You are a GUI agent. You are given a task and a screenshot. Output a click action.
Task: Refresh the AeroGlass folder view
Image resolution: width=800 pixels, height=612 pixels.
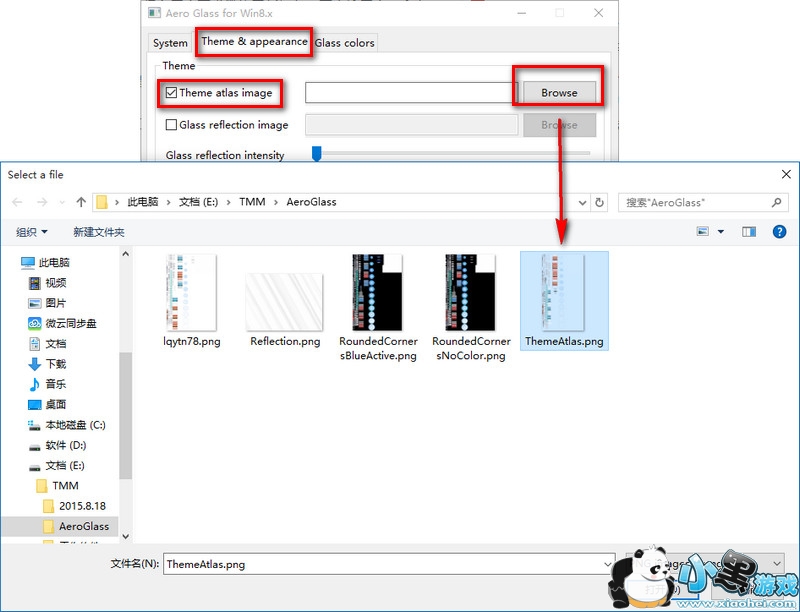pyautogui.click(x=599, y=202)
